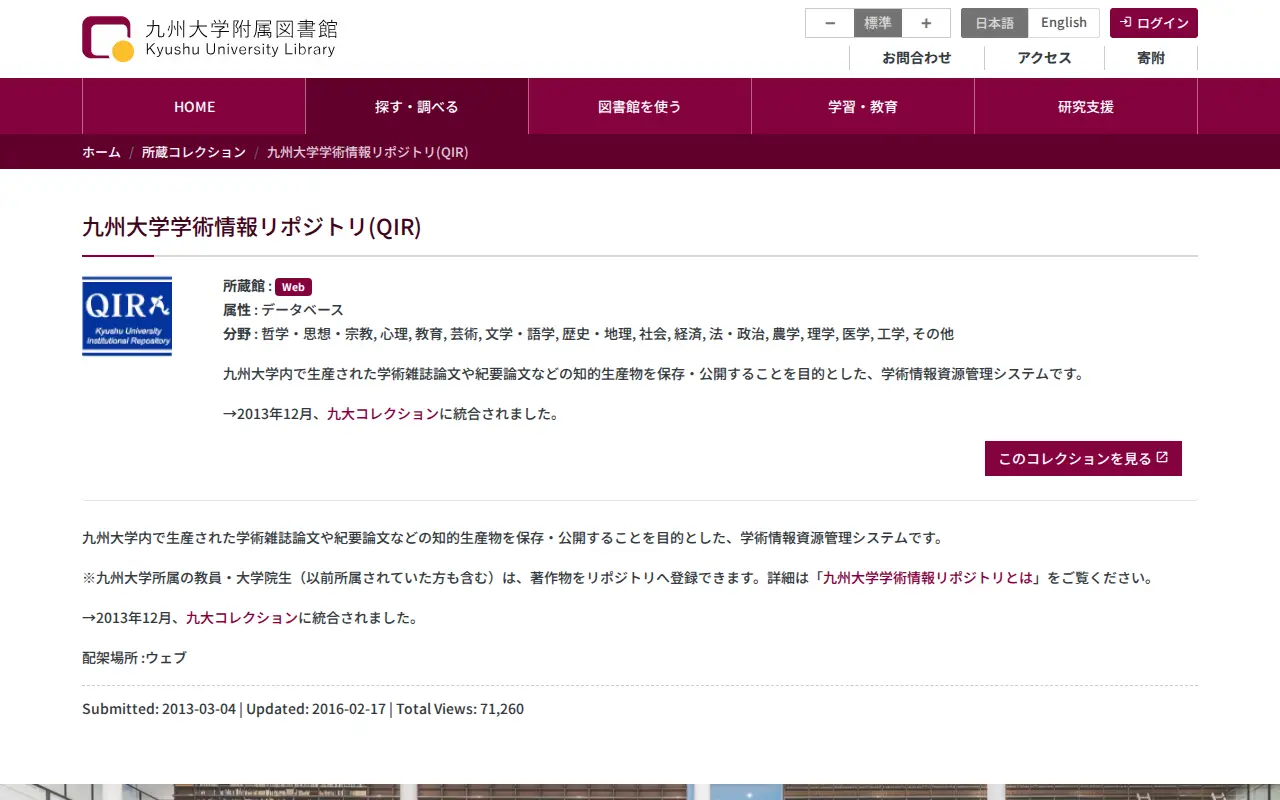Open 図書館を使う menu
This screenshot has width=1280, height=800.
coord(640,106)
